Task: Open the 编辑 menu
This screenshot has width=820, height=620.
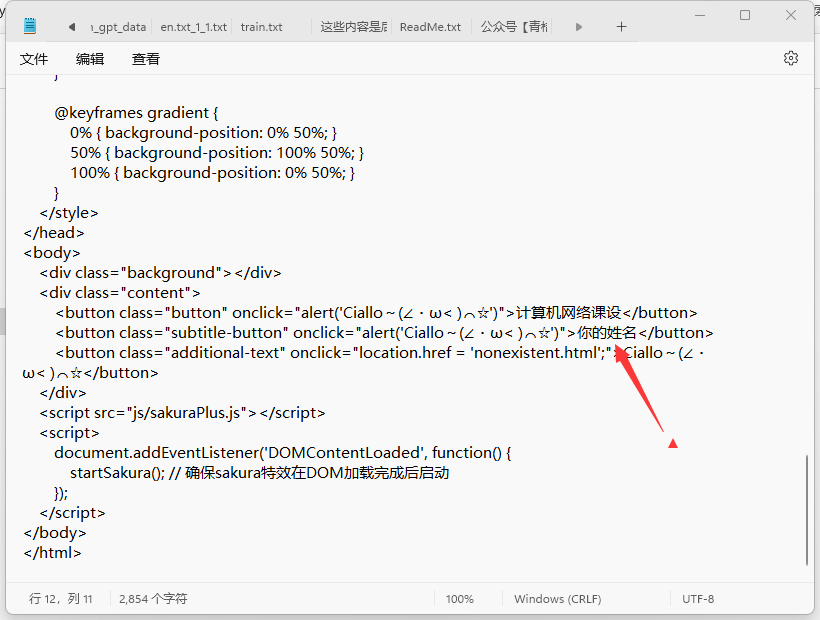Action: (90, 59)
